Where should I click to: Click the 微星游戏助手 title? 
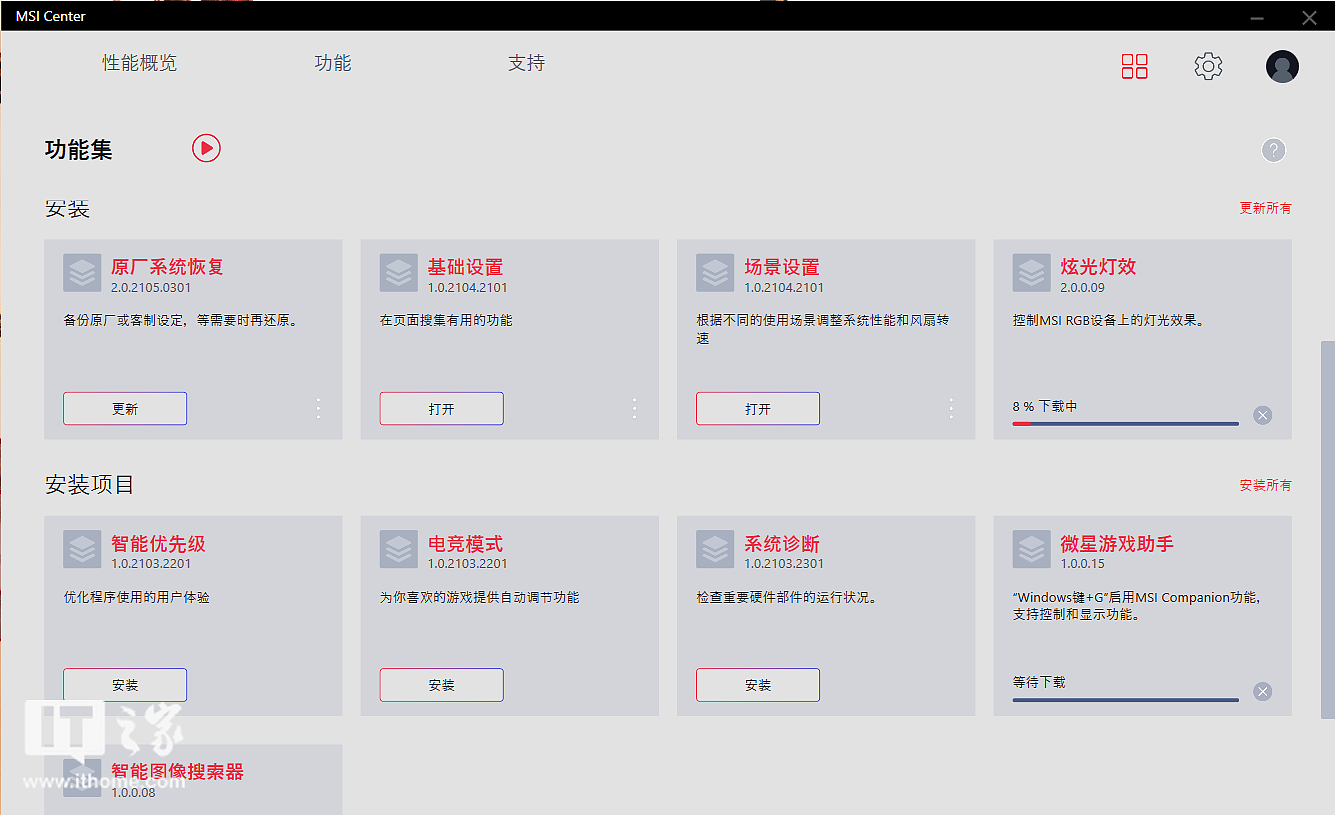(1117, 544)
